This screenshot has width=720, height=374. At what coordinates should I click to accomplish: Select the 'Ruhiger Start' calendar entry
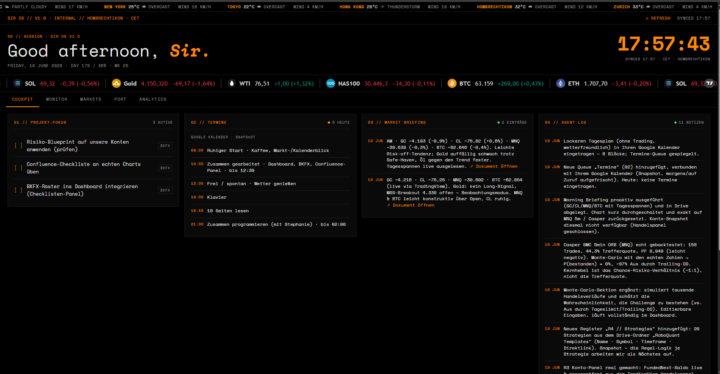point(270,151)
